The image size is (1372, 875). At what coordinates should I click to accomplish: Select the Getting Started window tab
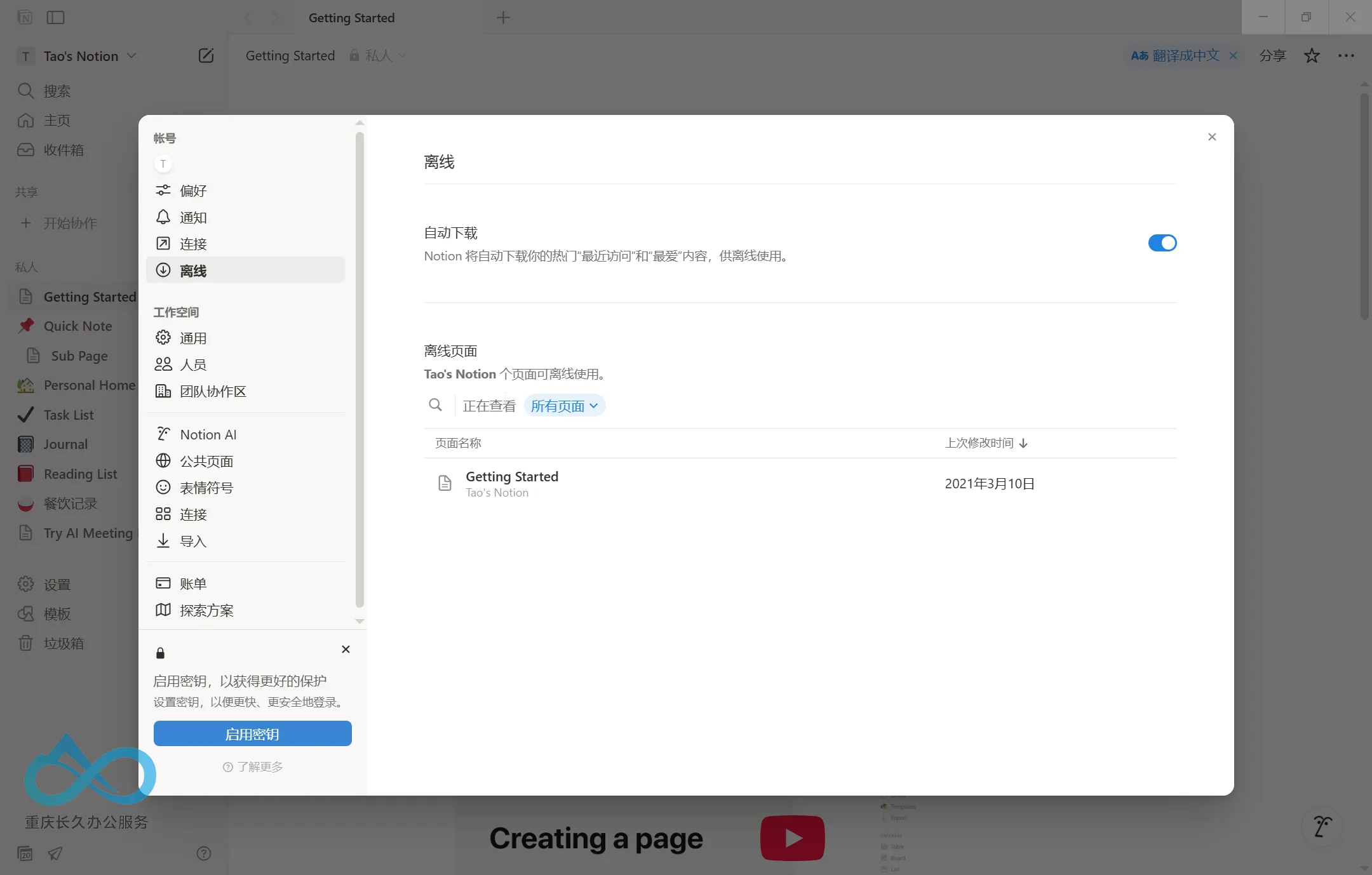pos(389,17)
